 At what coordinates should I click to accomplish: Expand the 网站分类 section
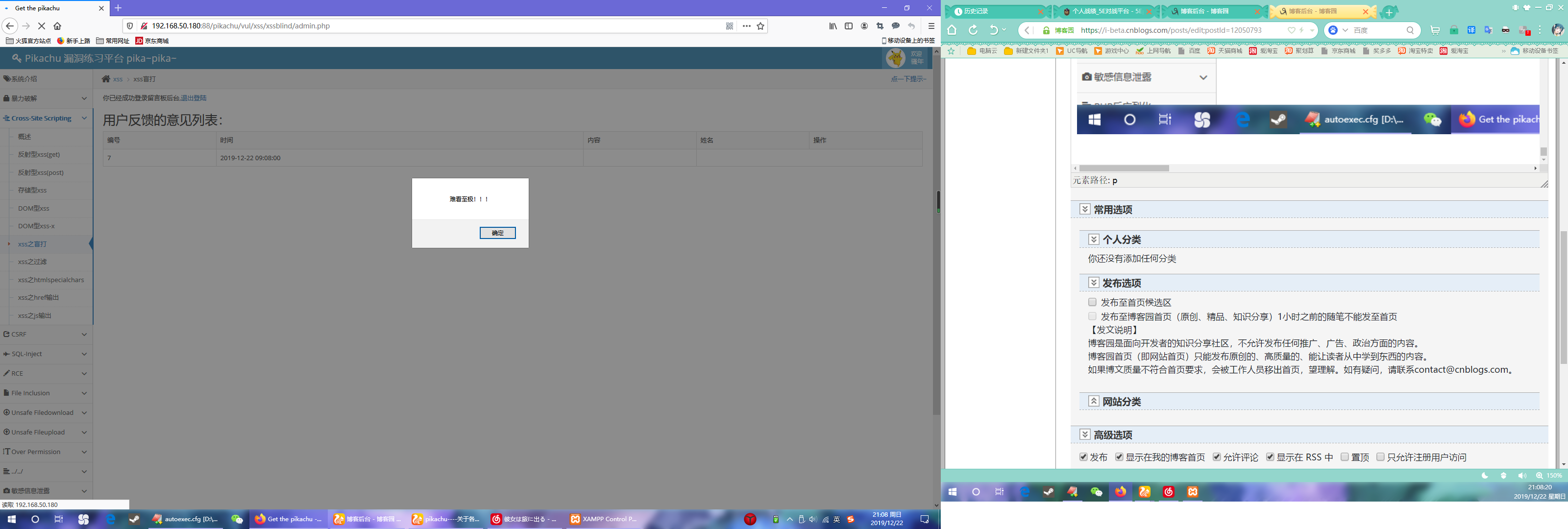tap(1094, 401)
